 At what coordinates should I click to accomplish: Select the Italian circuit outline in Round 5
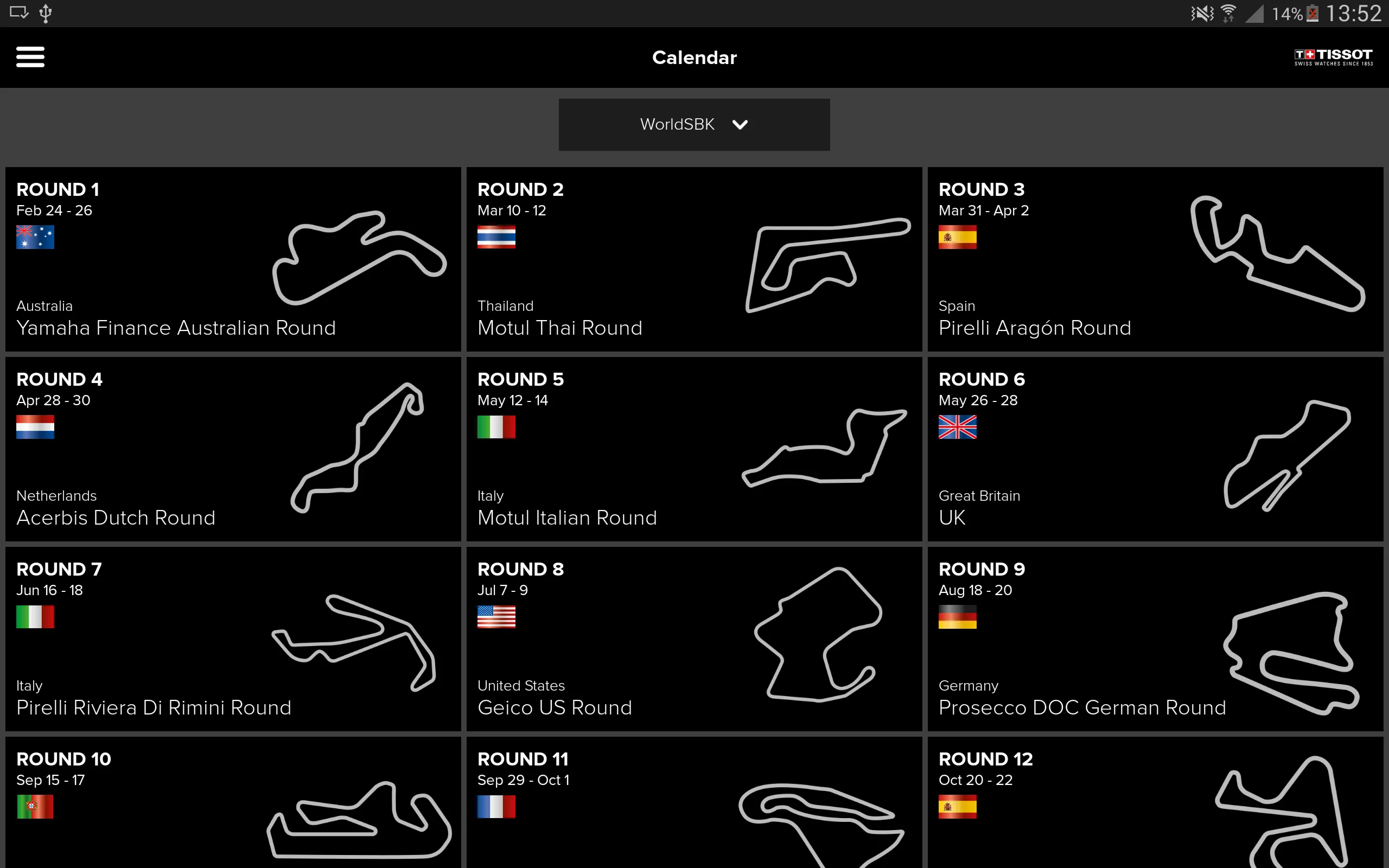click(825, 448)
